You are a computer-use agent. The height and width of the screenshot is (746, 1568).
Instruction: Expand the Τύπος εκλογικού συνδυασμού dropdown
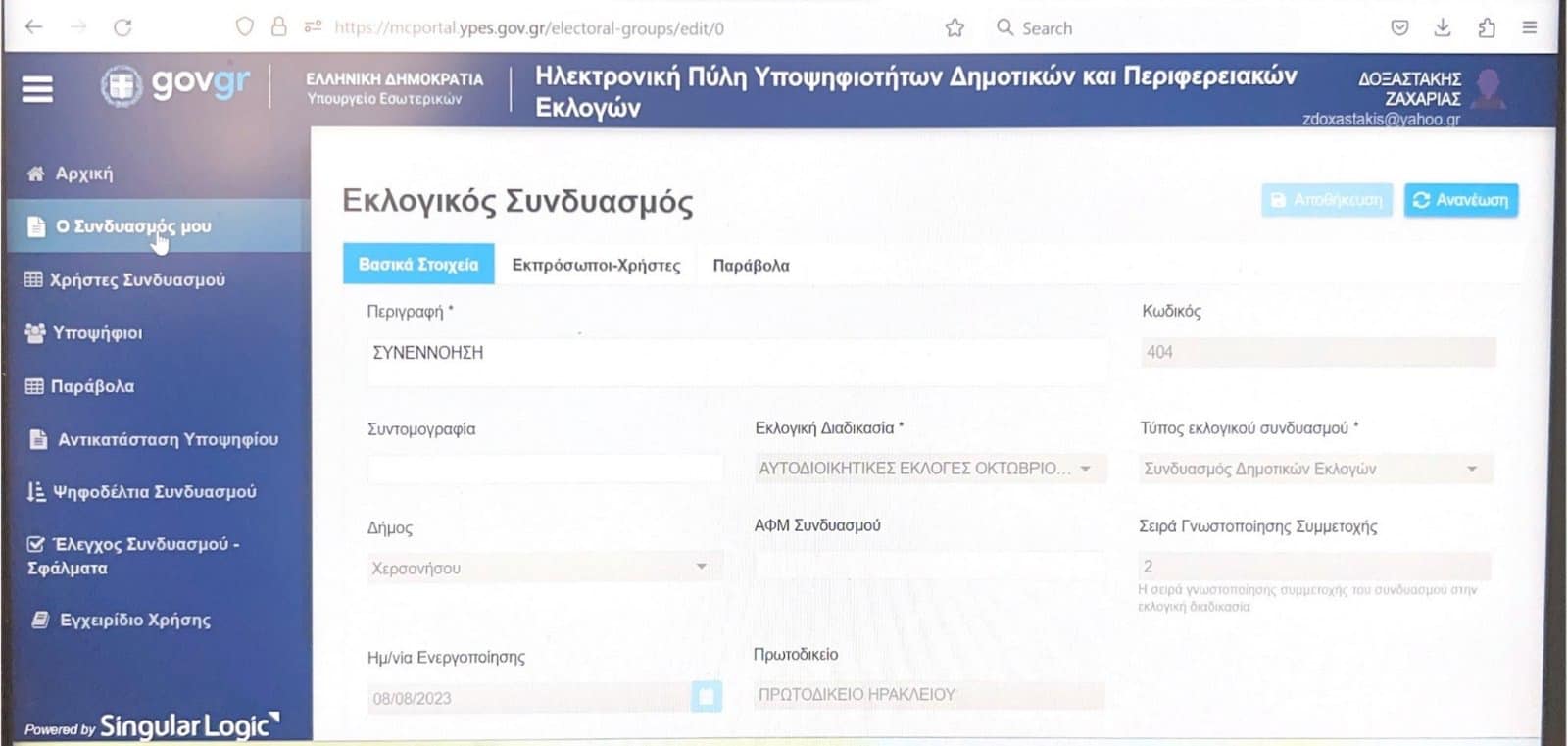pyautogui.click(x=1316, y=469)
